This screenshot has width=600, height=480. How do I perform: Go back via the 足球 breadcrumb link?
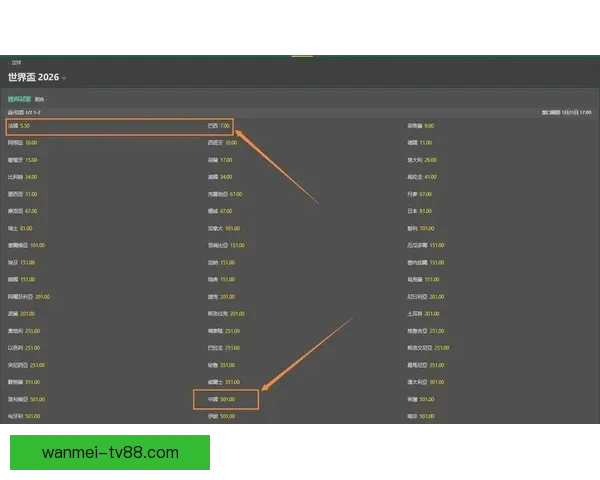coord(16,62)
